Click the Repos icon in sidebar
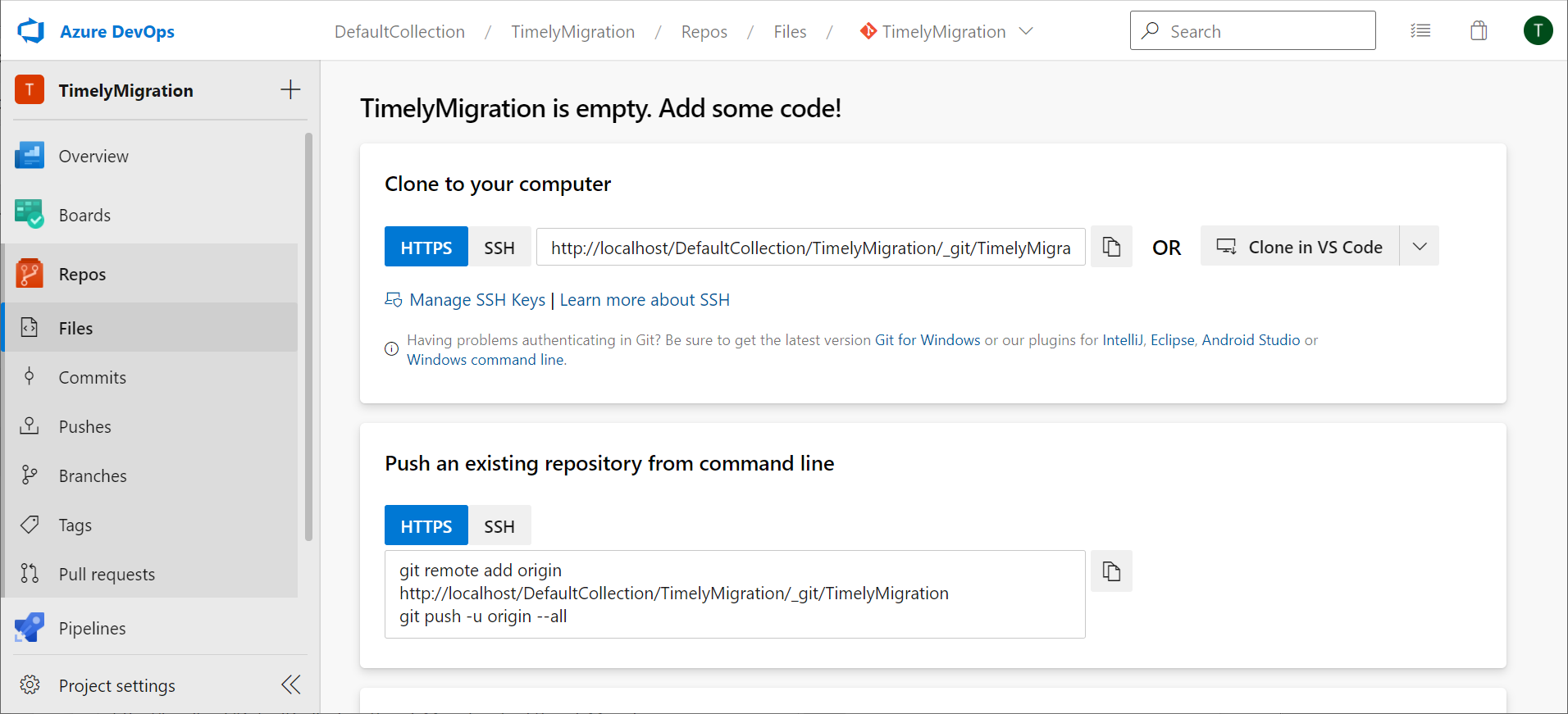 tap(30, 274)
